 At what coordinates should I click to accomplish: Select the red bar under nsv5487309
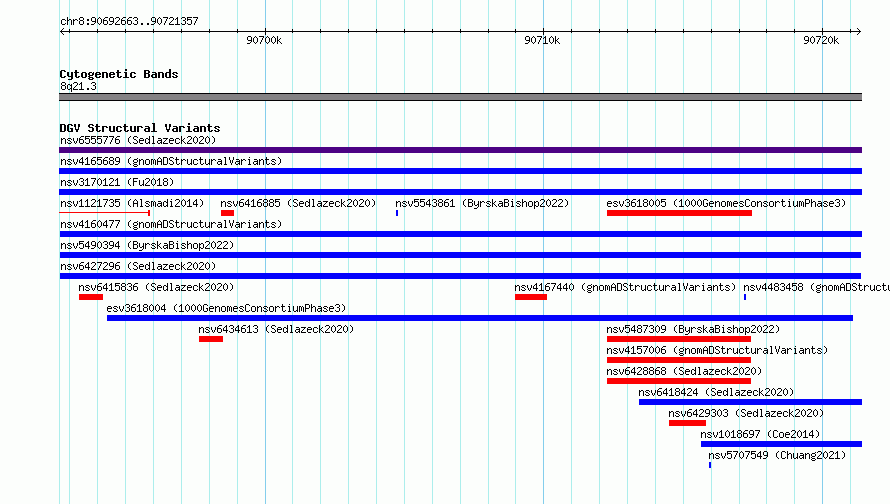tap(679, 339)
